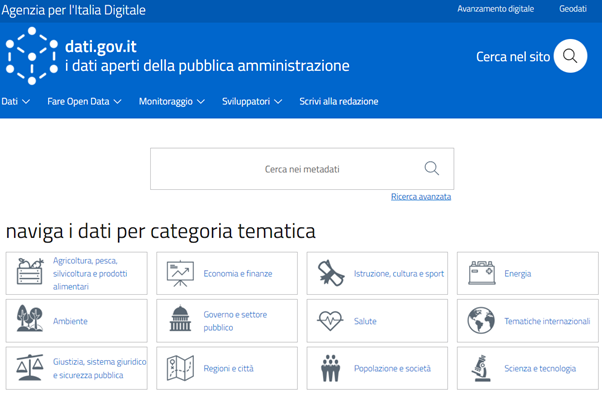Viewport: 602px width, 393px height.
Task: Click the dati.gov.it network logo
Action: coord(32,56)
